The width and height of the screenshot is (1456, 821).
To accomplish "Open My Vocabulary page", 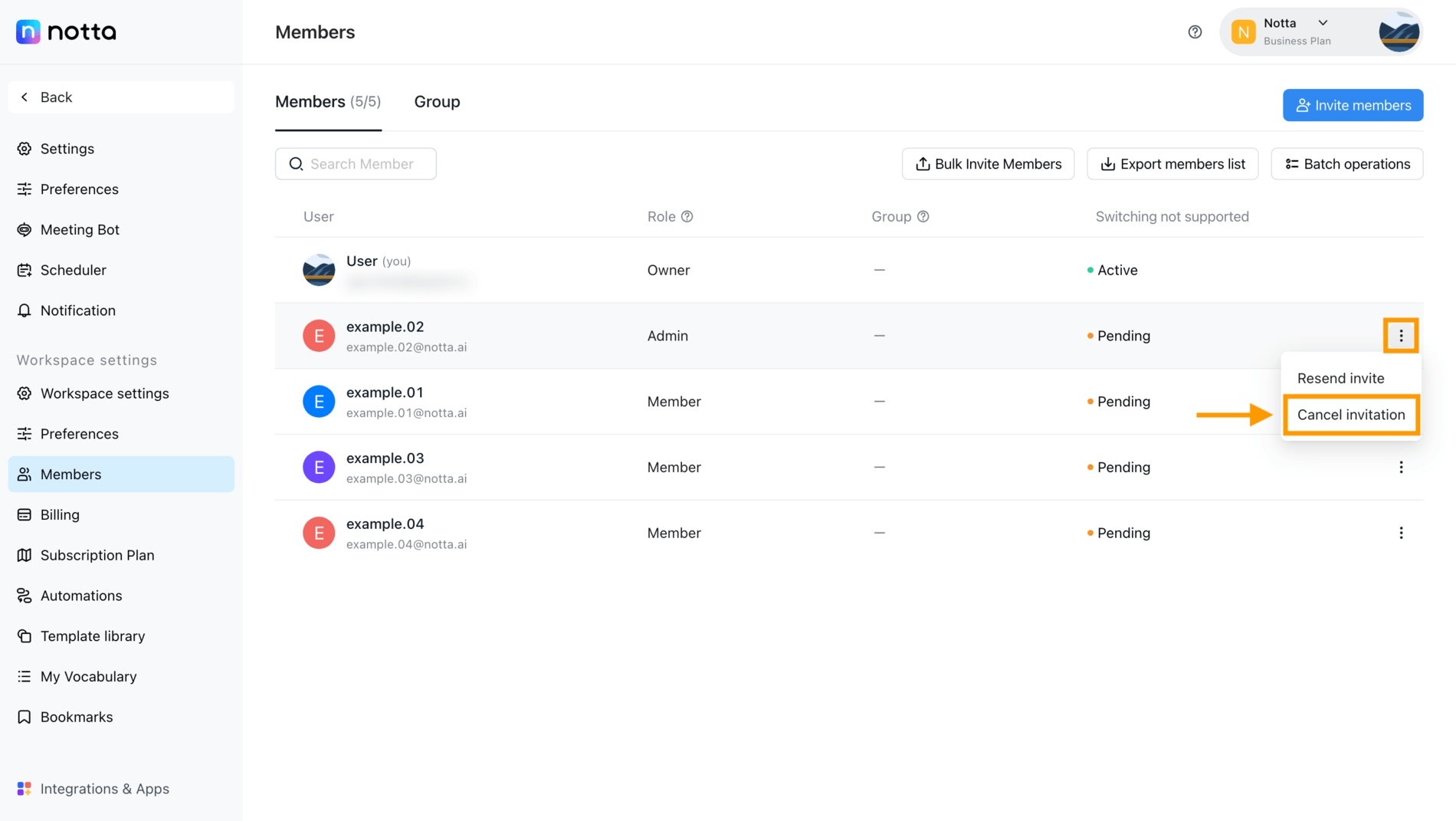I will (x=121, y=677).
